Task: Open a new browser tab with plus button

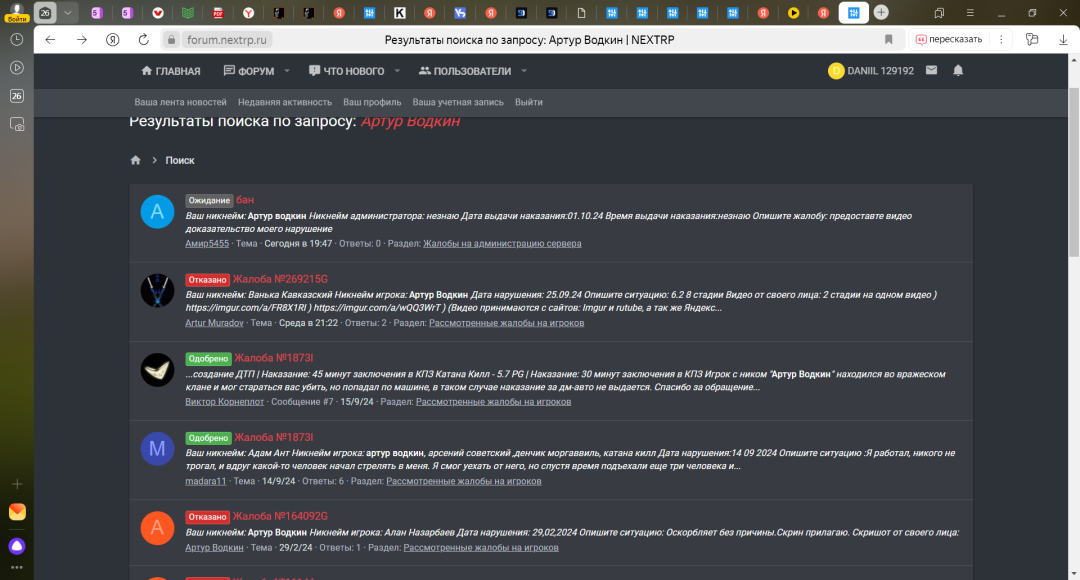Action: click(881, 12)
